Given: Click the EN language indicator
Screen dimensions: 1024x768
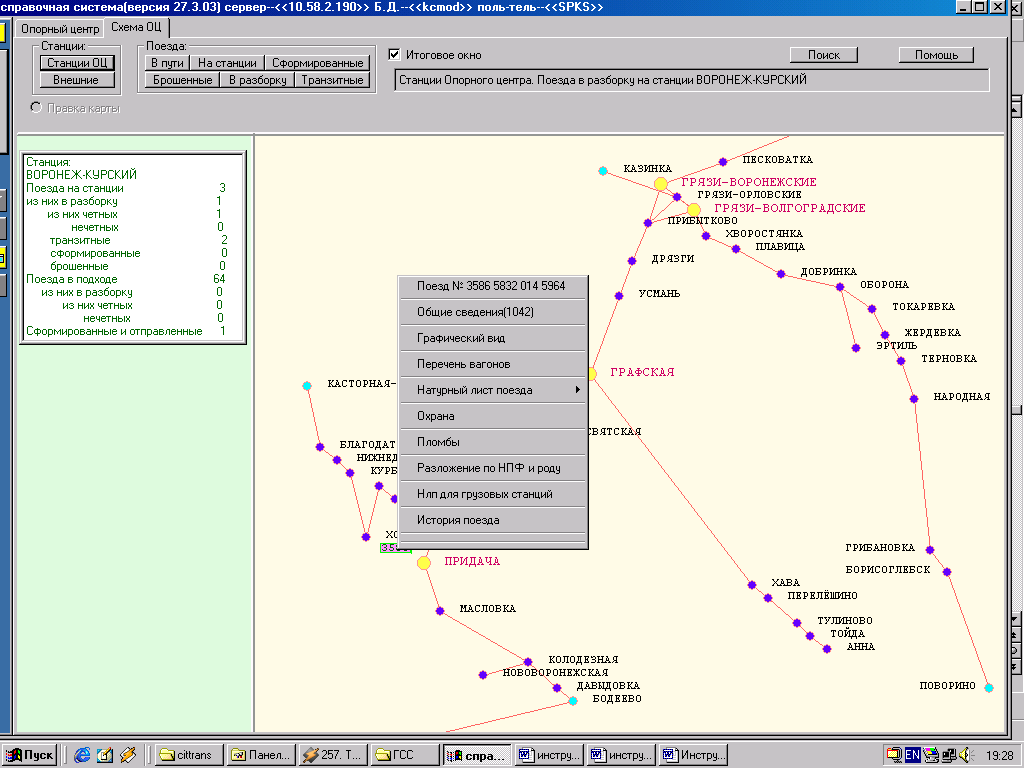Looking at the screenshot, I should tap(912, 755).
